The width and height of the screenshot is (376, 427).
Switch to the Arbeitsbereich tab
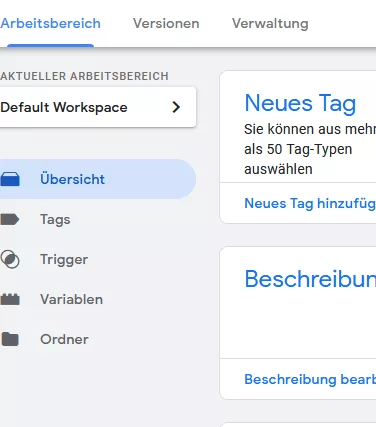[50, 24]
